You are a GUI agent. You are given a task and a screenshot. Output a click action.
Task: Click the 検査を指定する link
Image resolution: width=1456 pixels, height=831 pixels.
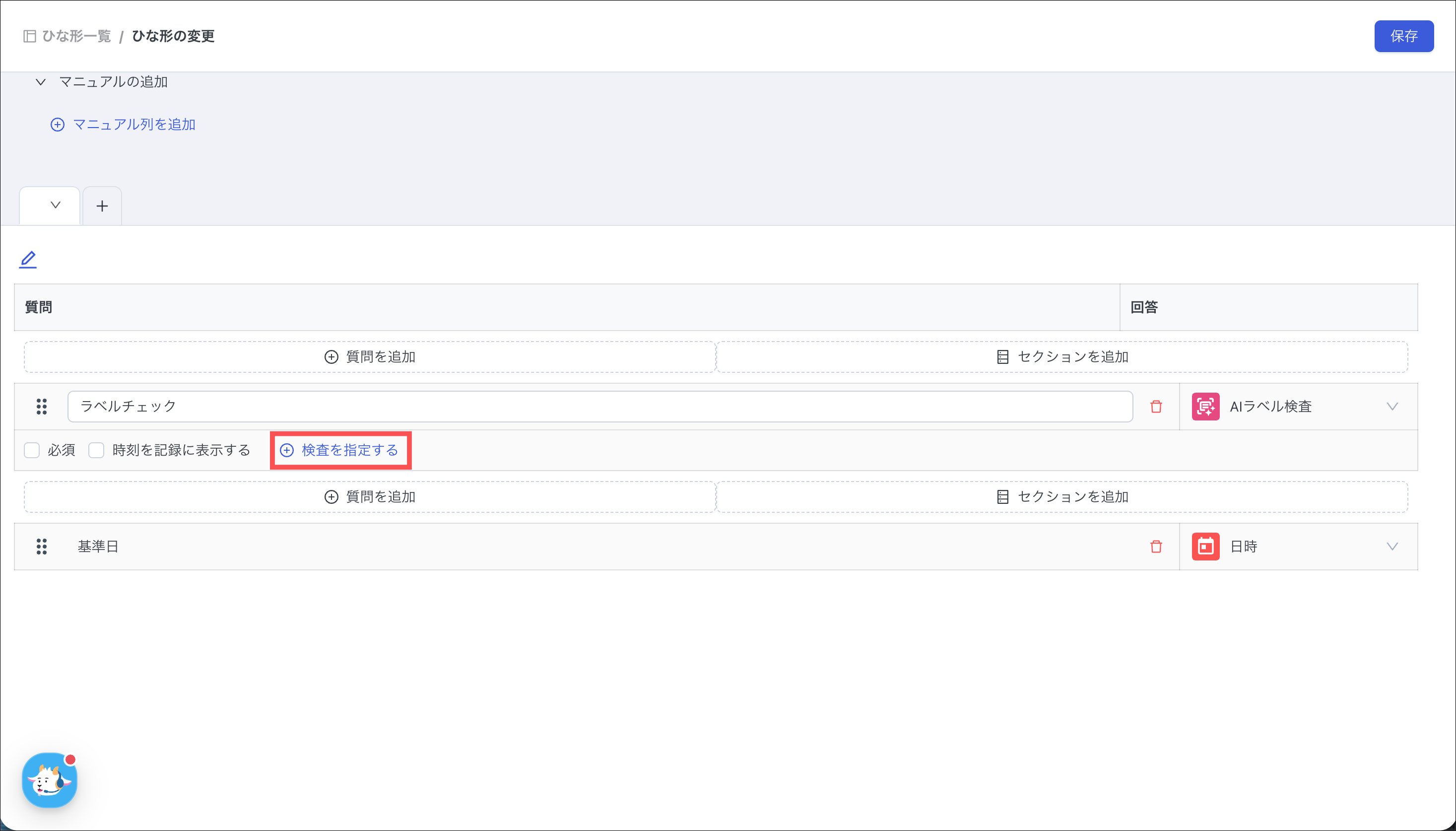tap(340, 450)
